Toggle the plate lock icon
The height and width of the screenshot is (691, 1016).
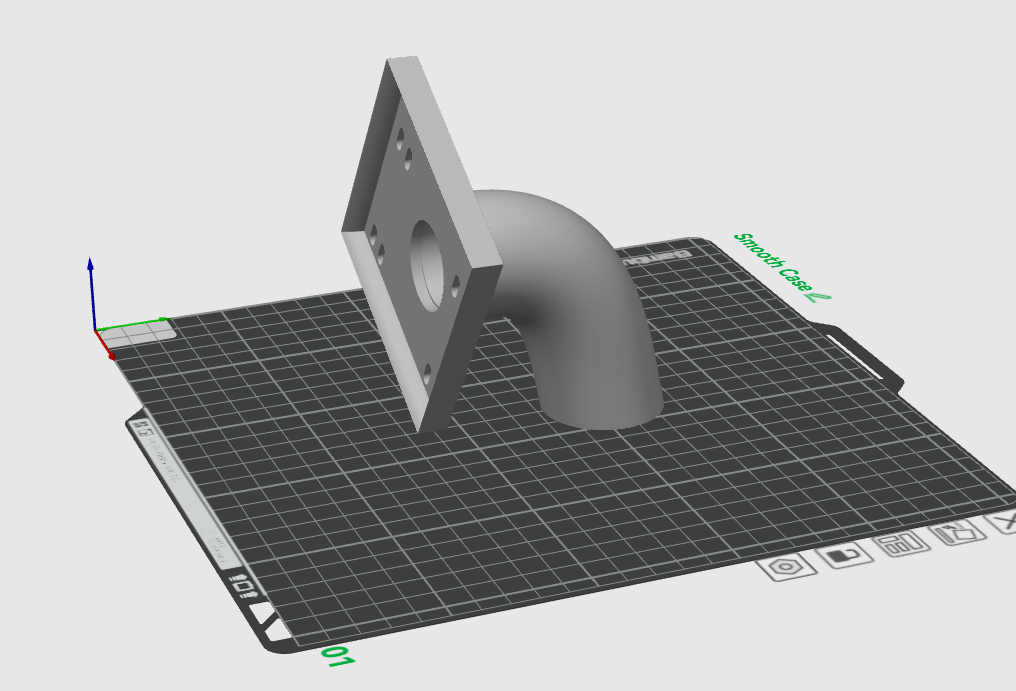point(846,556)
